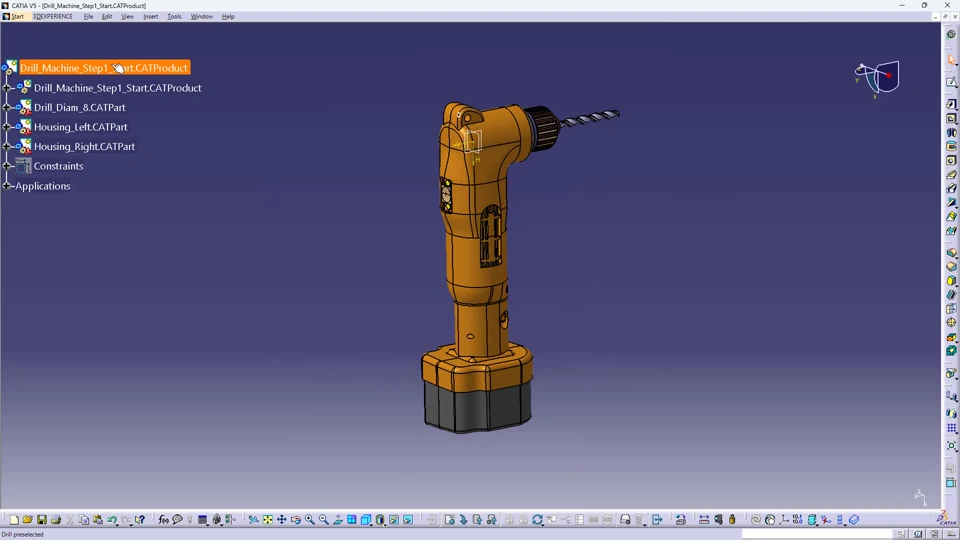Image resolution: width=960 pixels, height=540 pixels.
Task: Open a file with the folder icon
Action: coord(28,520)
